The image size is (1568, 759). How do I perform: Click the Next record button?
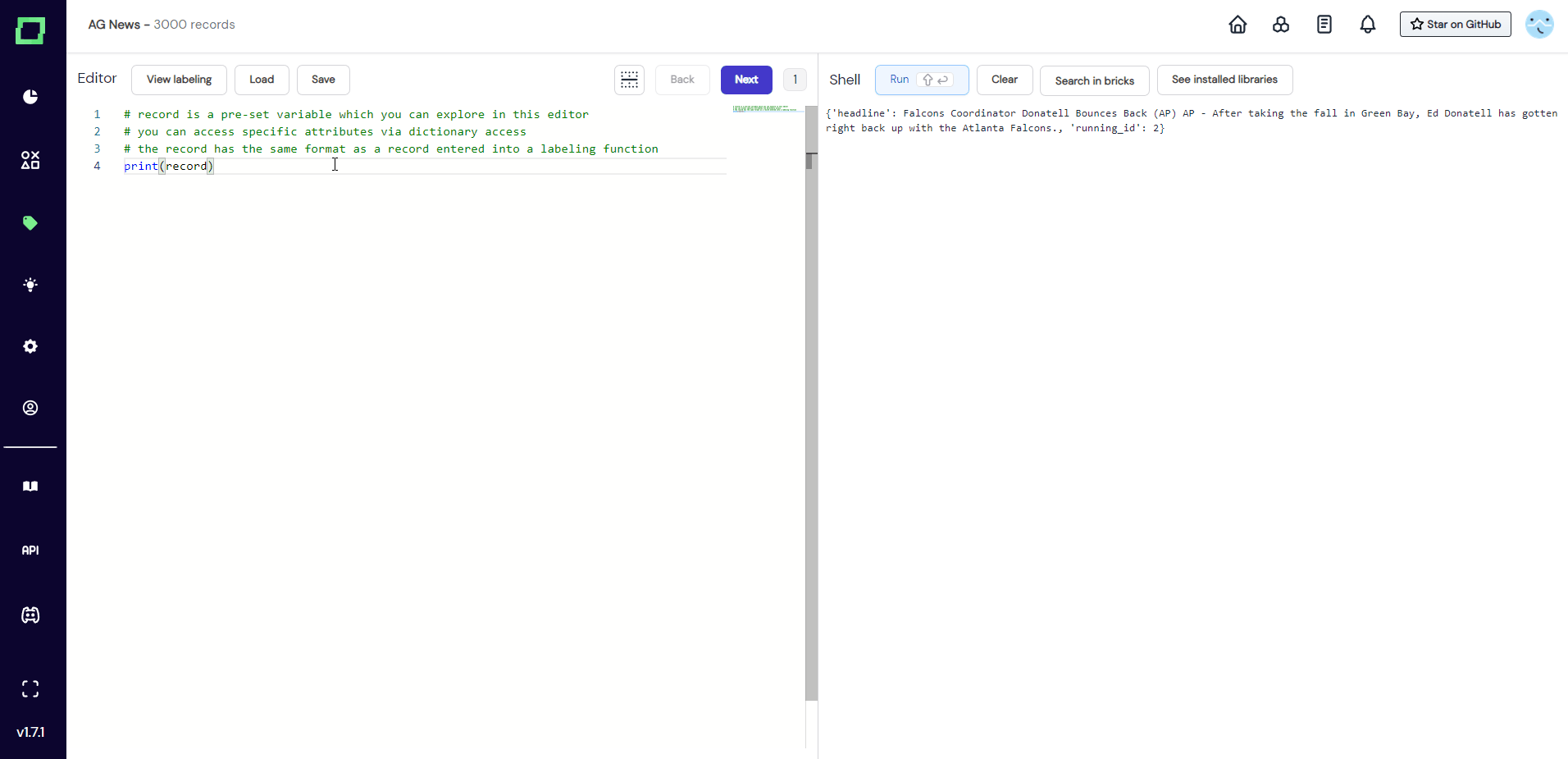[x=746, y=80]
